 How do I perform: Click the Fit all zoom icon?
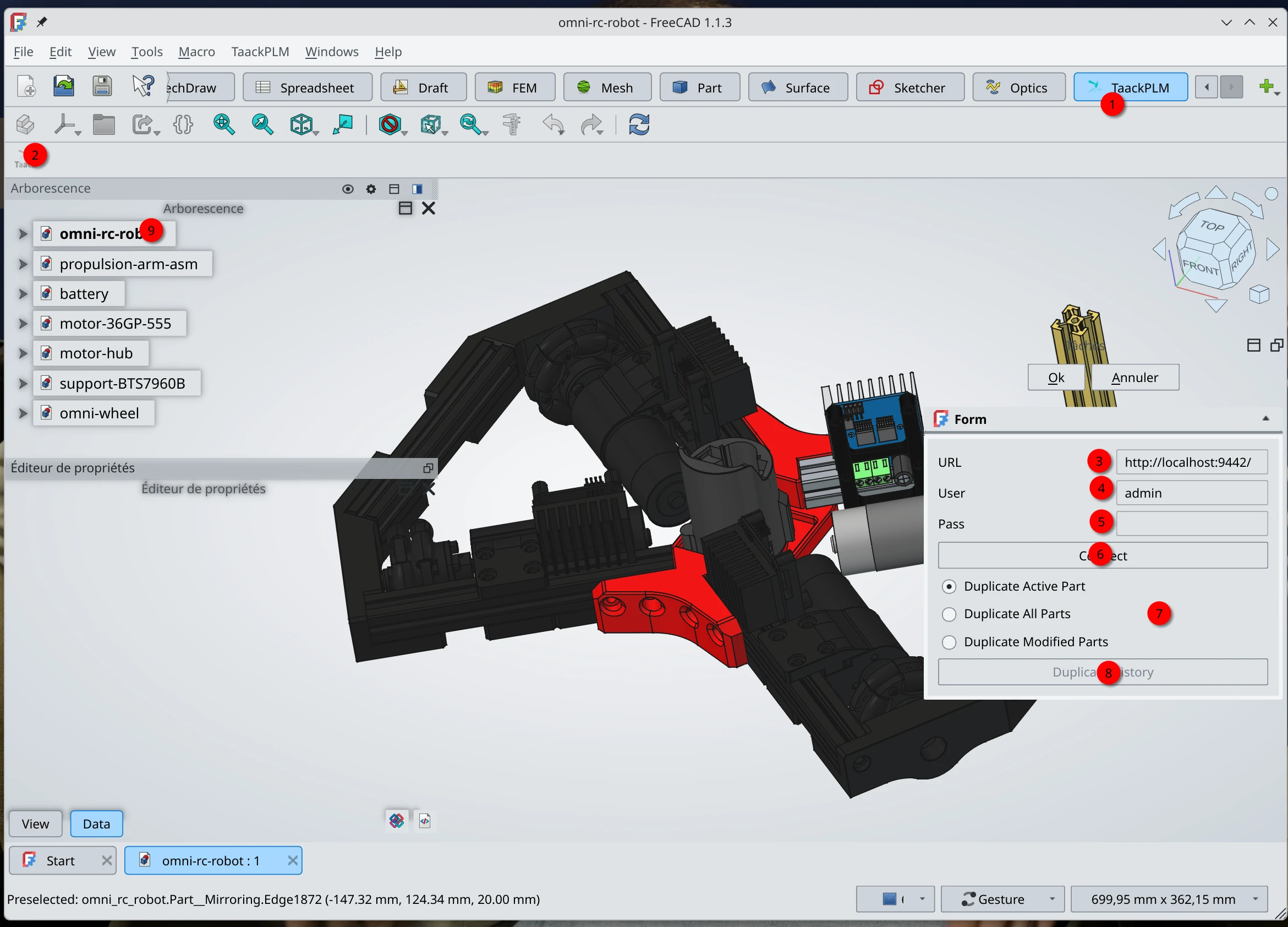coord(224,124)
